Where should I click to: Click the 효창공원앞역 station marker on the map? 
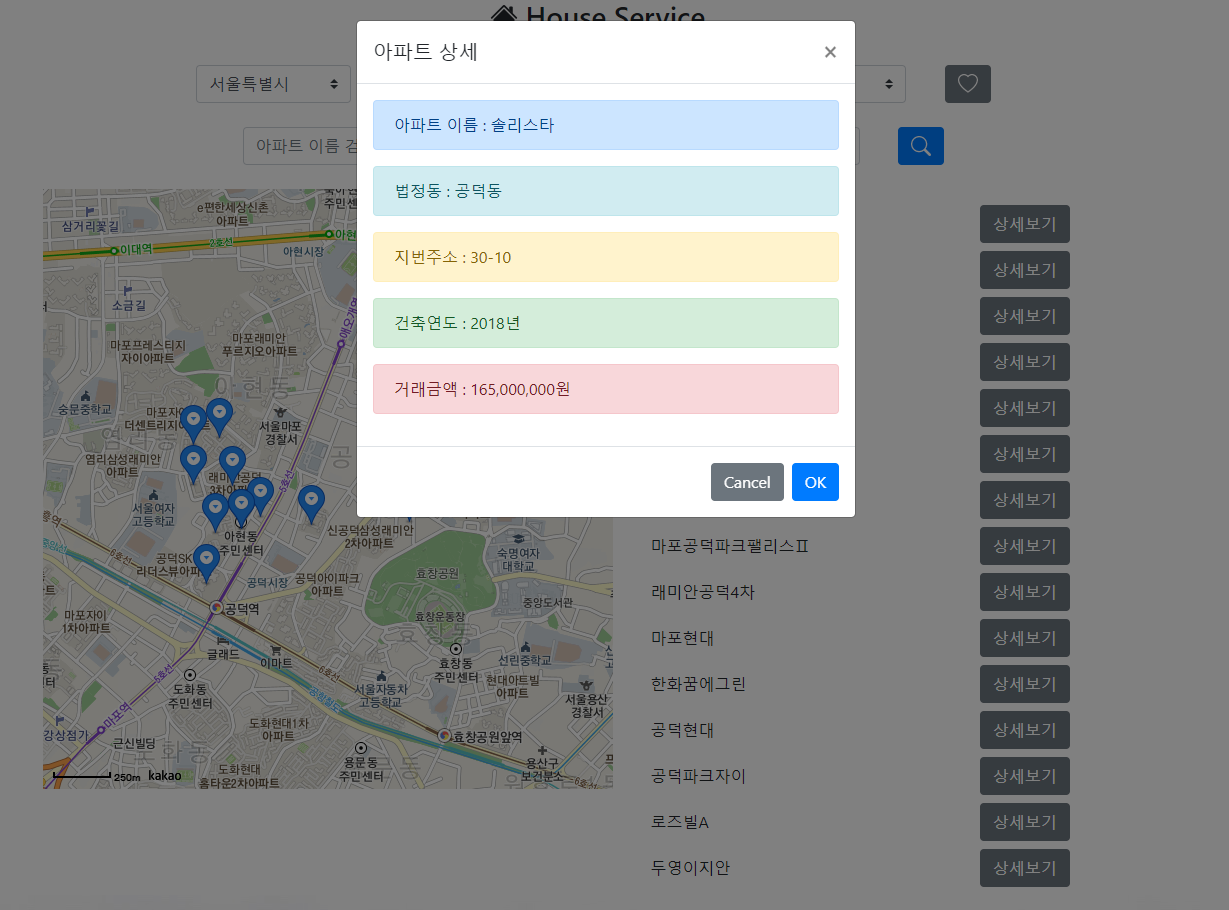(x=441, y=737)
